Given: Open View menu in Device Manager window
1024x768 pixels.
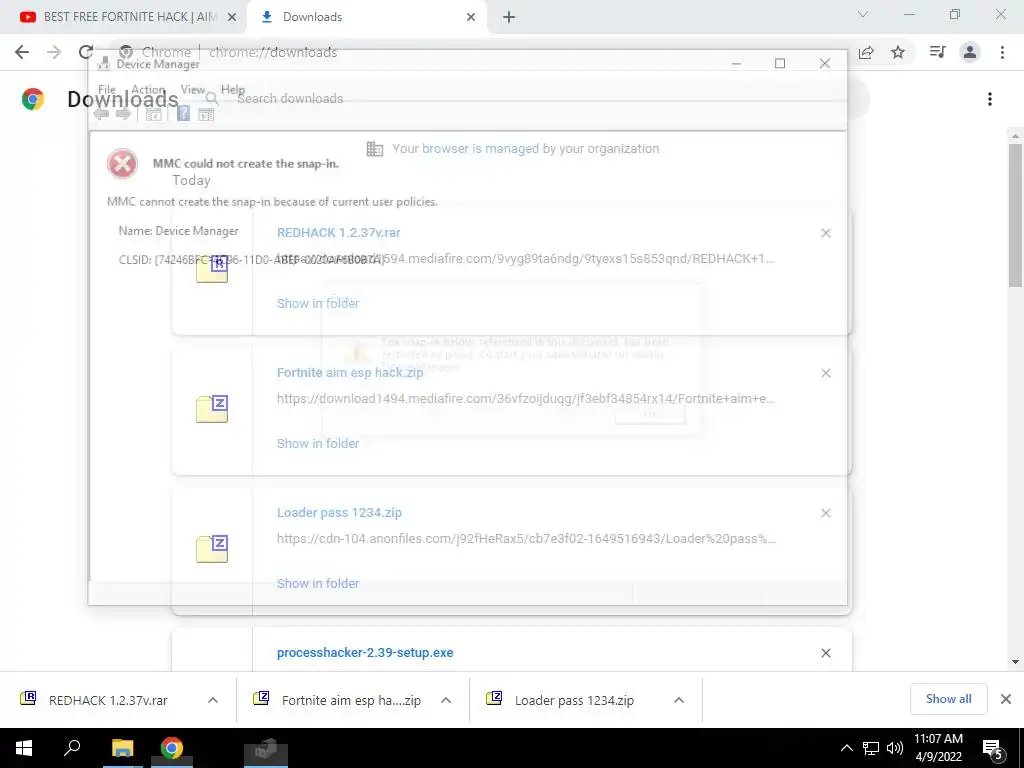Looking at the screenshot, I should point(193,89).
